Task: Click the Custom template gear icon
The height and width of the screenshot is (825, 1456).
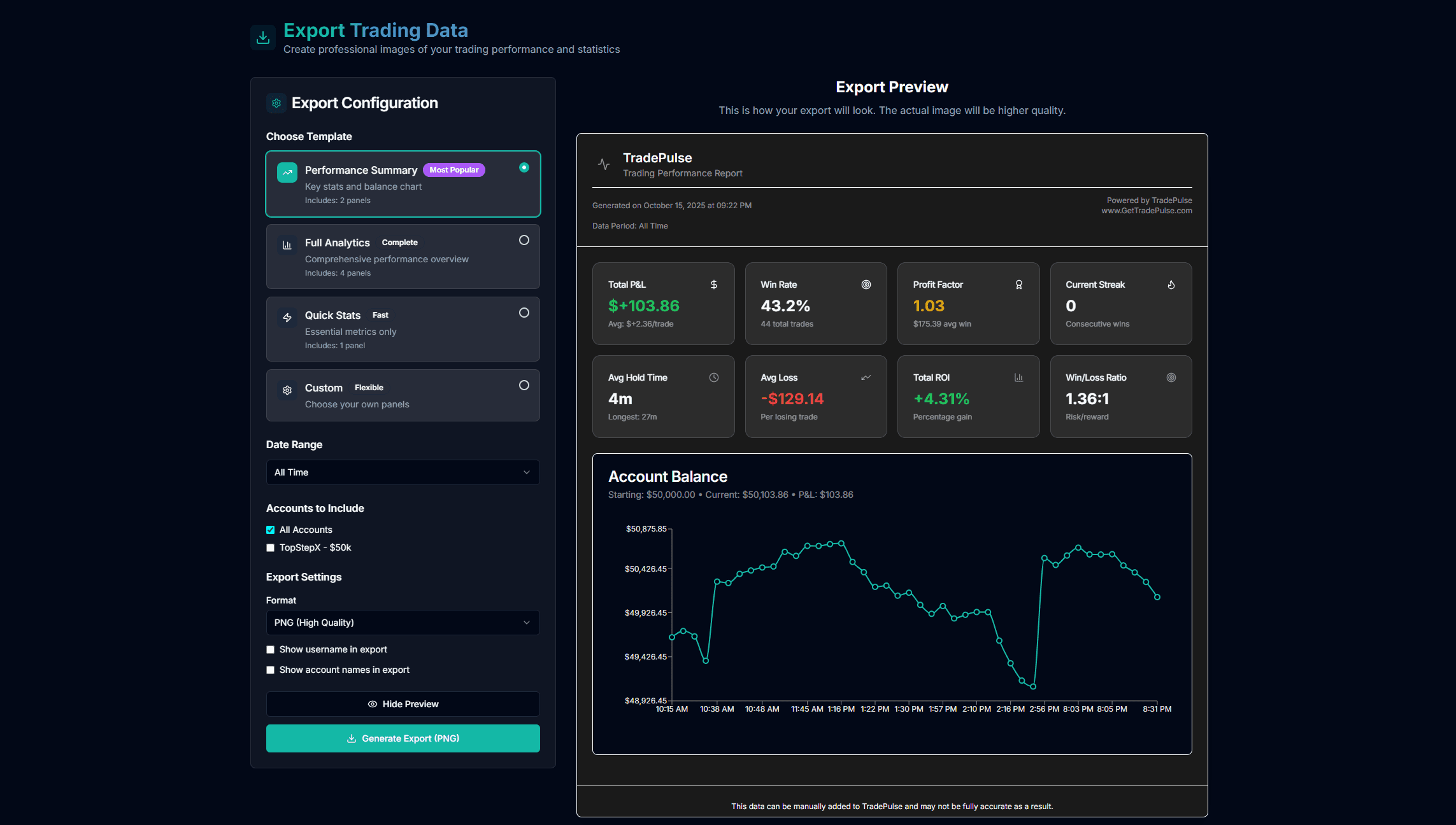Action: coord(287,390)
